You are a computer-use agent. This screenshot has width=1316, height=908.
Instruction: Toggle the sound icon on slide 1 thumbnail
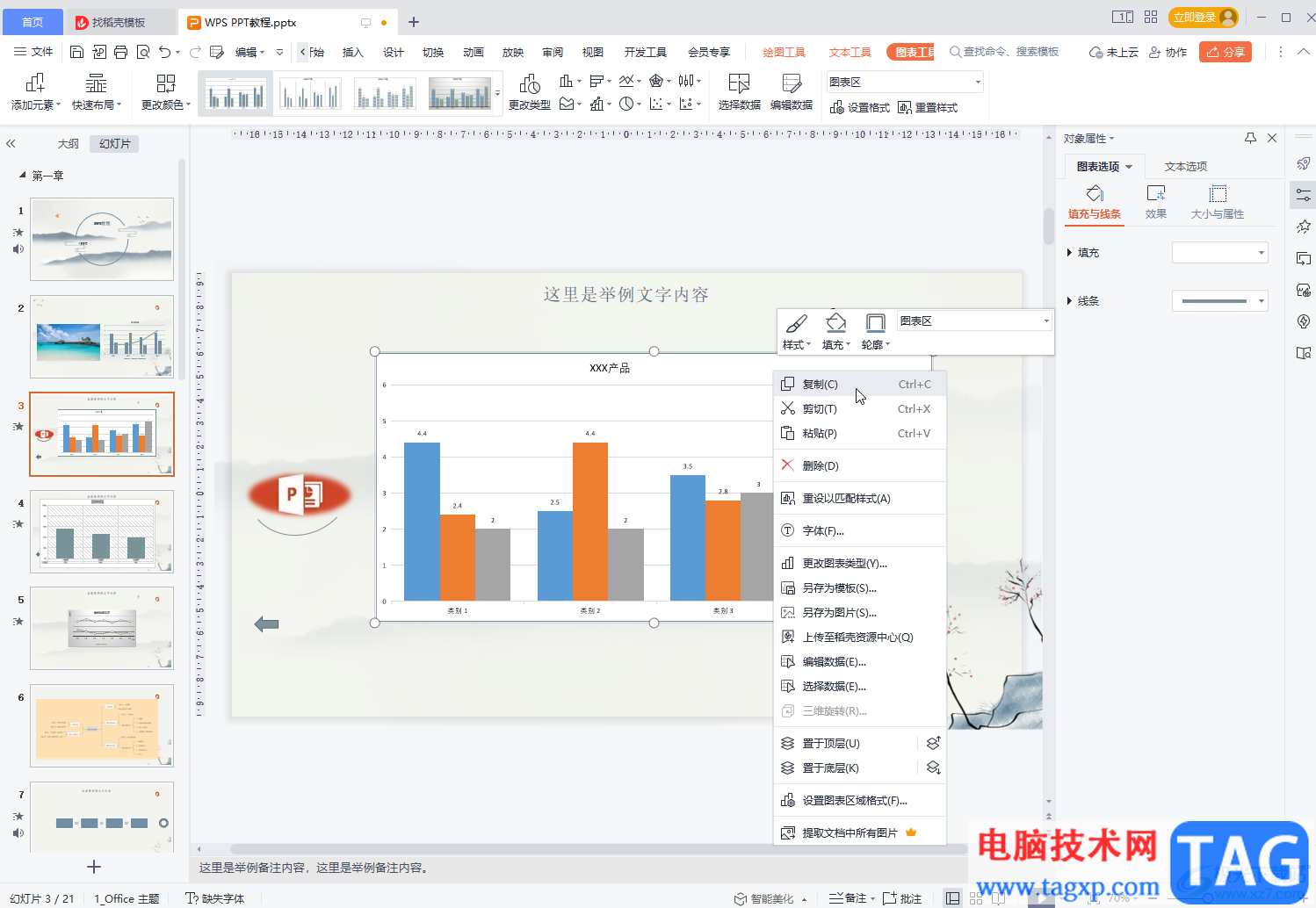click(18, 249)
